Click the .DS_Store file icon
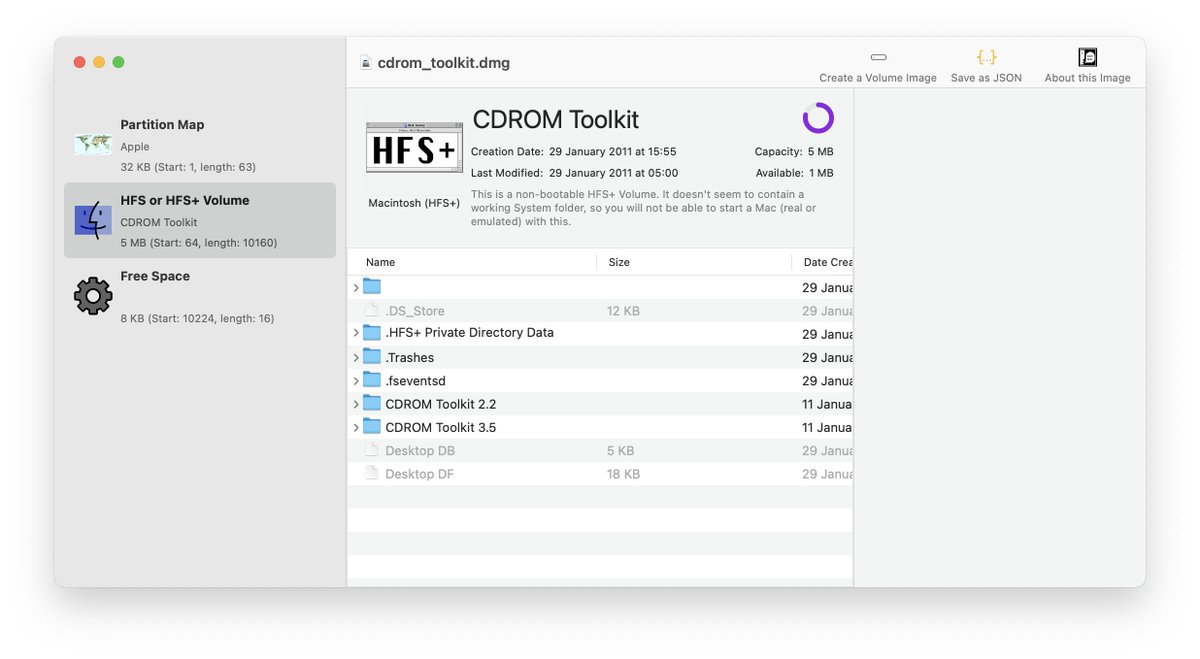The image size is (1200, 659). pyautogui.click(x=372, y=310)
